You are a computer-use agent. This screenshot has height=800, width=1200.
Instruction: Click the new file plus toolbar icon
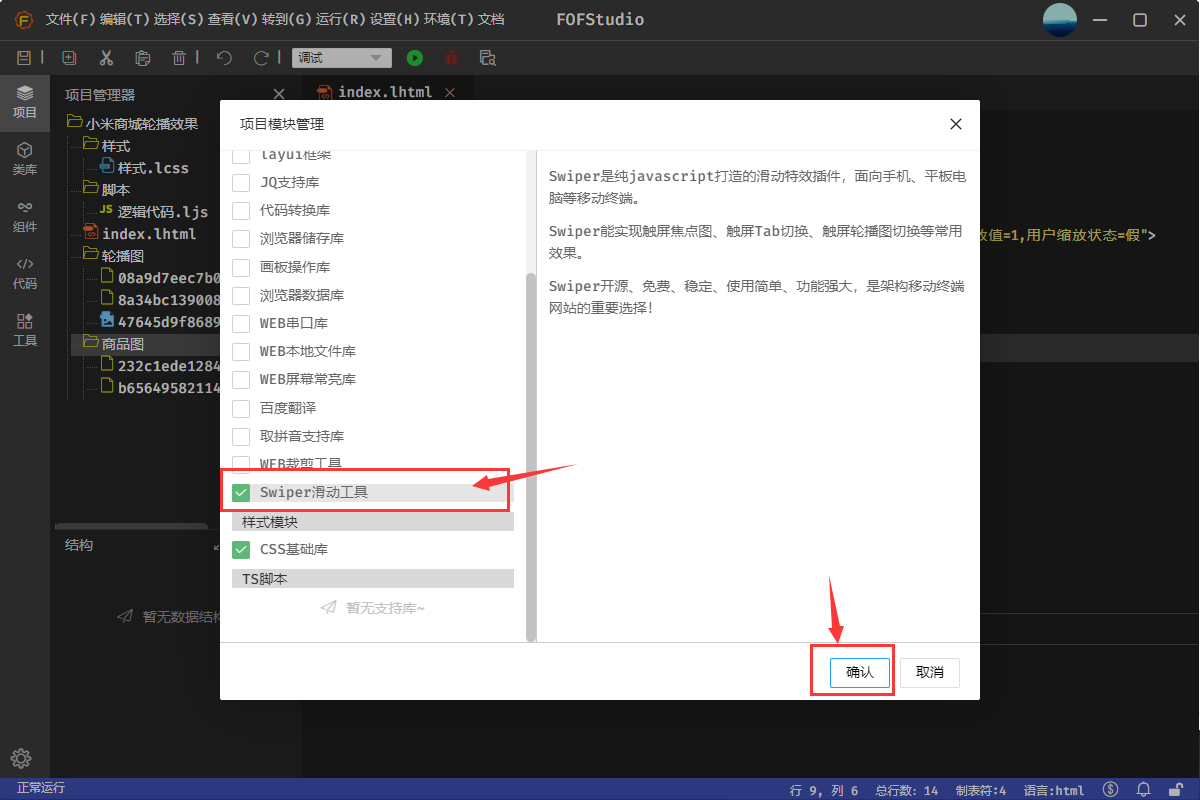point(69,58)
